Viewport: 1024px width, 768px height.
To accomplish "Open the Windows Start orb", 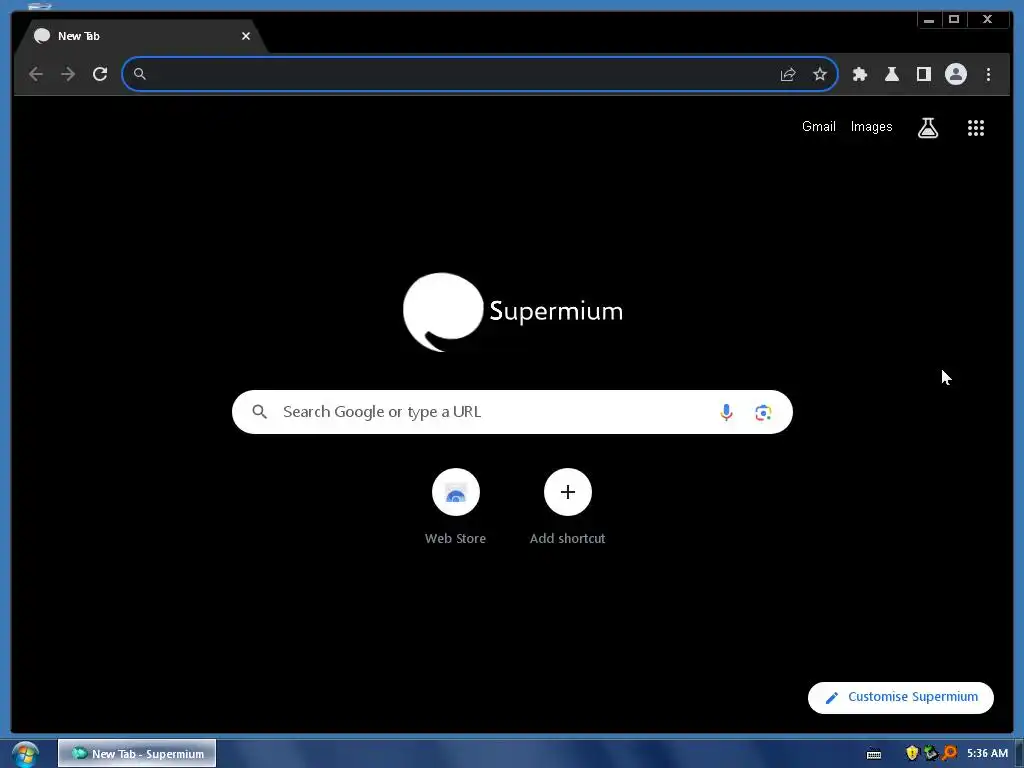I will click(25, 754).
